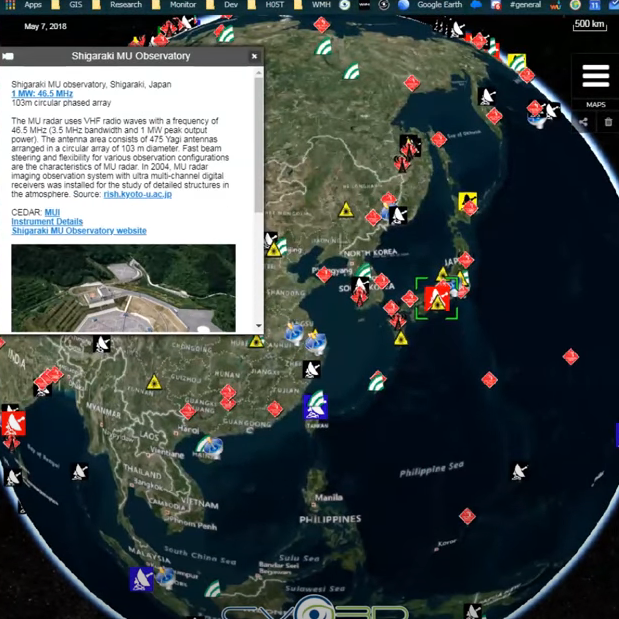Click the 'PHILIPPINES' map label
The image size is (619, 619).
330,519
